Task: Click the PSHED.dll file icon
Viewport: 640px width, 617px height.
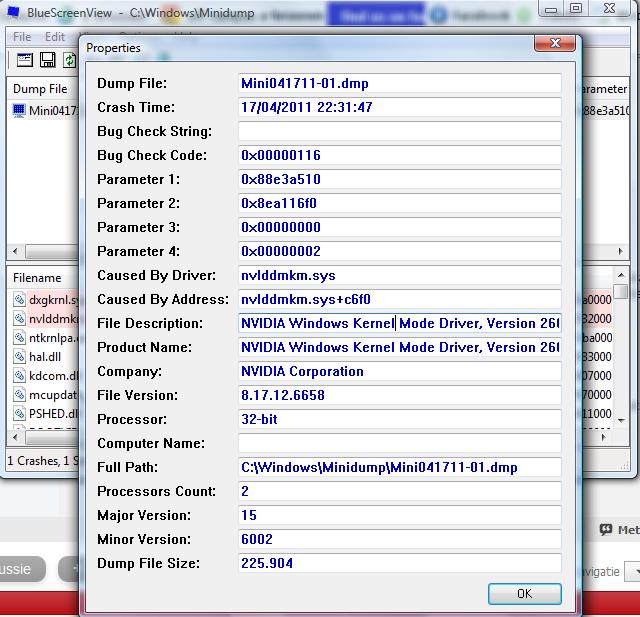Action: point(19,414)
